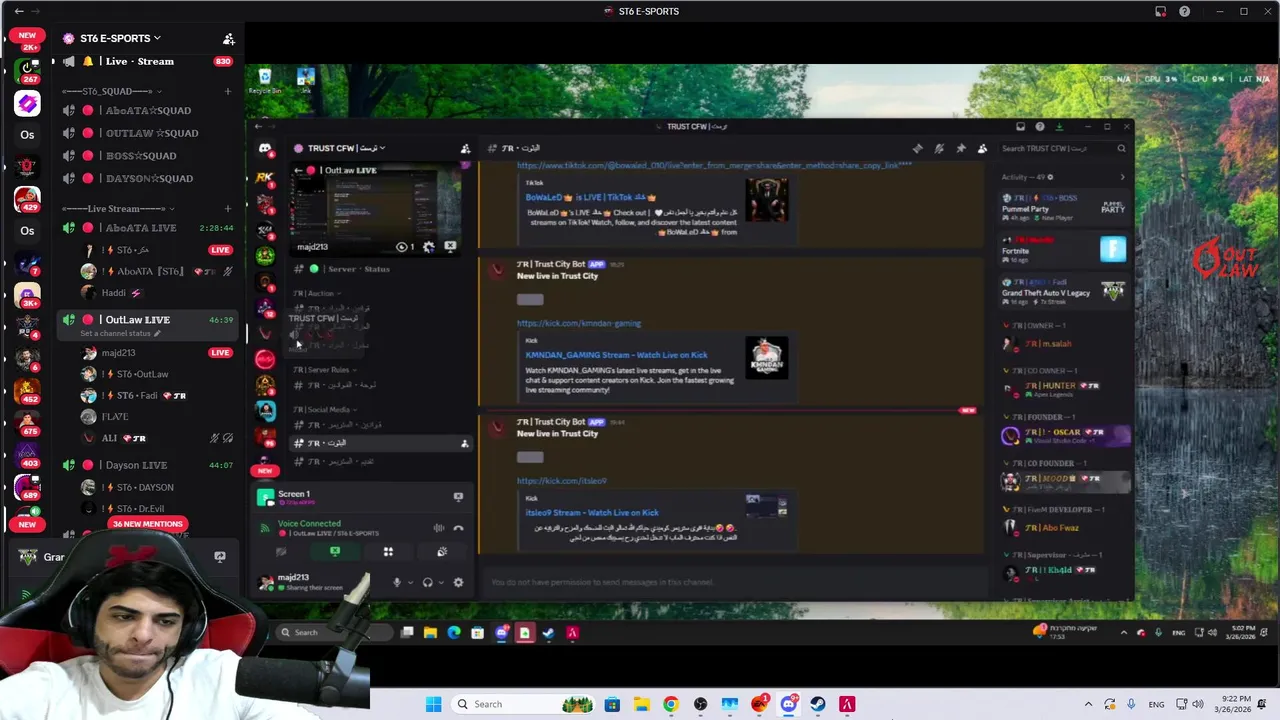
Task: Toggle screen share button in streamed voice panel
Action: (x=335, y=552)
